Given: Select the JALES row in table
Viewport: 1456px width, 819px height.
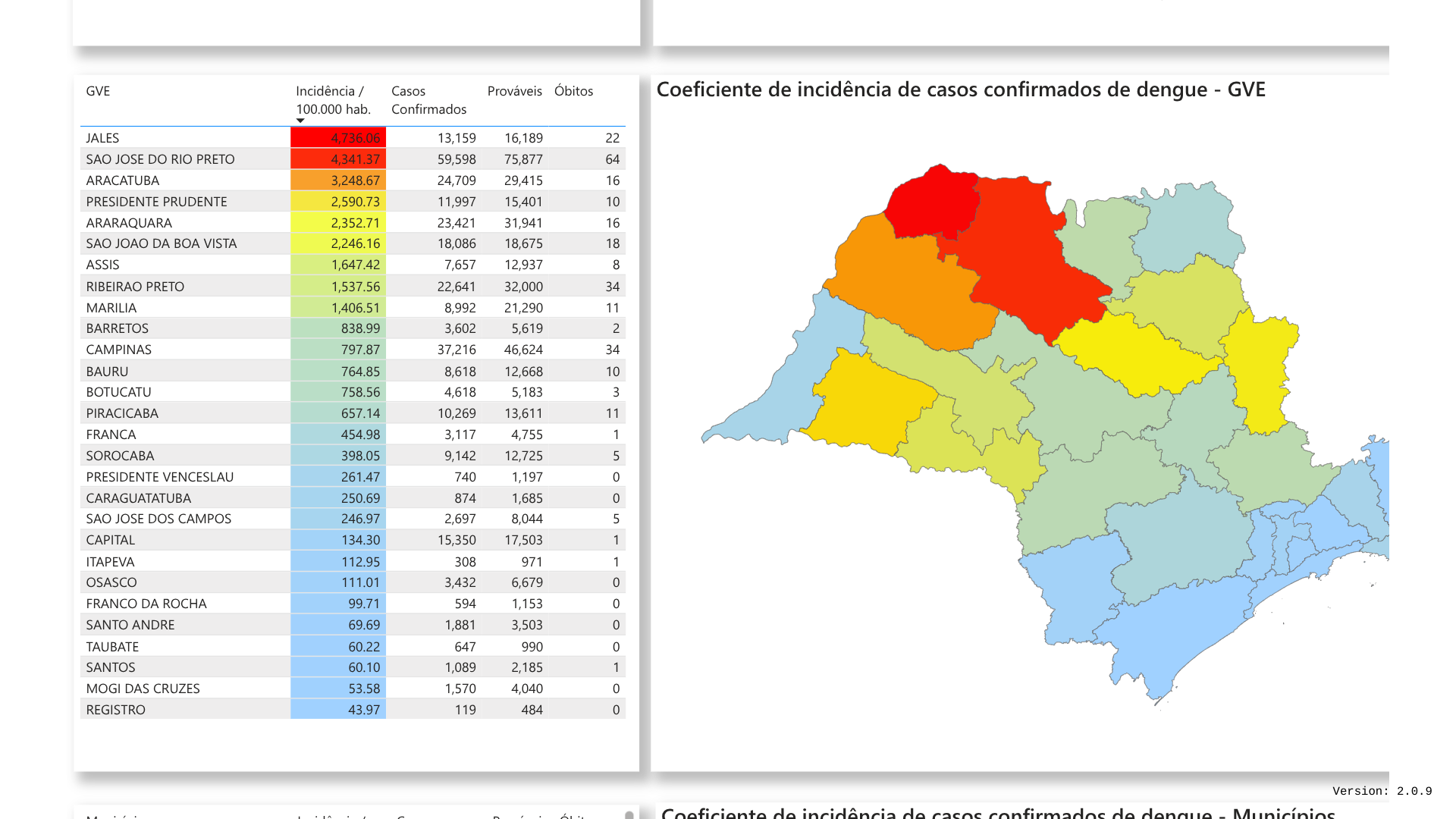Looking at the screenshot, I should [102, 138].
